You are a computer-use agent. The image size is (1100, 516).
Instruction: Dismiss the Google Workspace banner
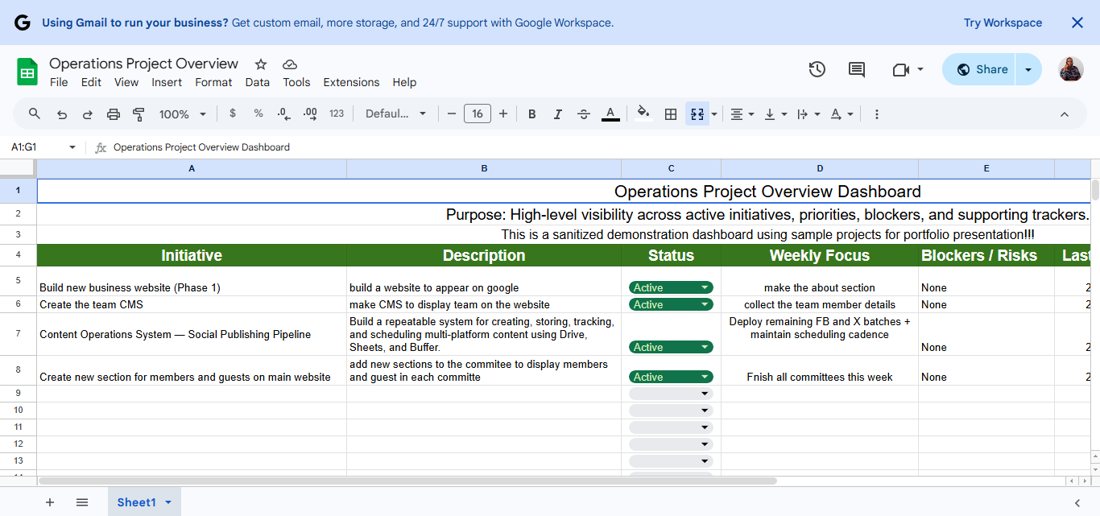click(1078, 22)
